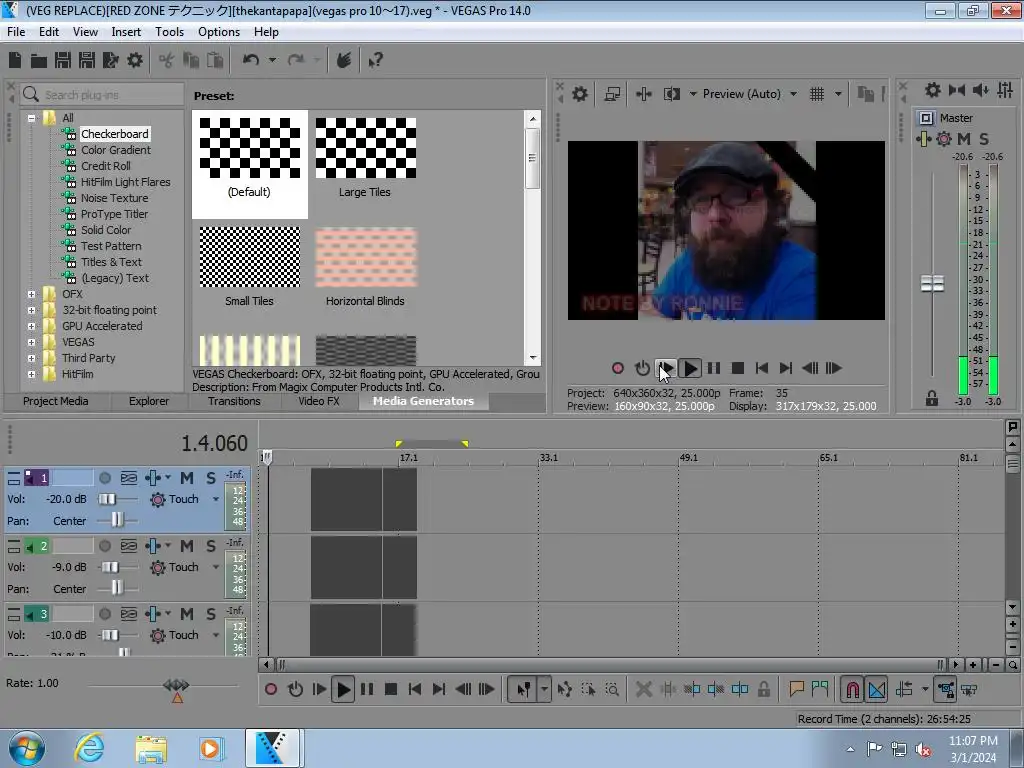Select Titles & Text generator
Image resolution: width=1024 pixels, height=768 pixels.
[111, 262]
